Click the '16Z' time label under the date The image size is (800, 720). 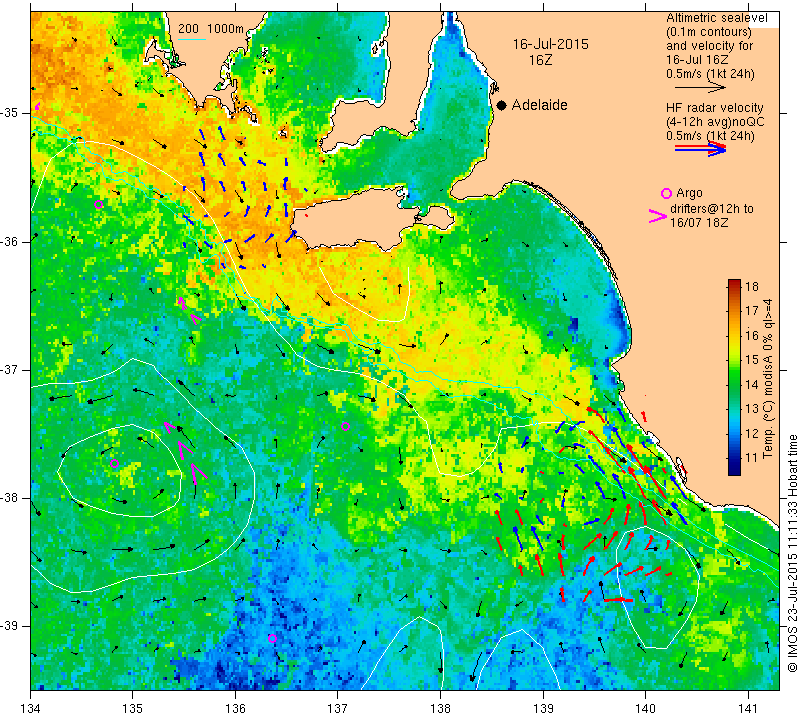point(541,60)
